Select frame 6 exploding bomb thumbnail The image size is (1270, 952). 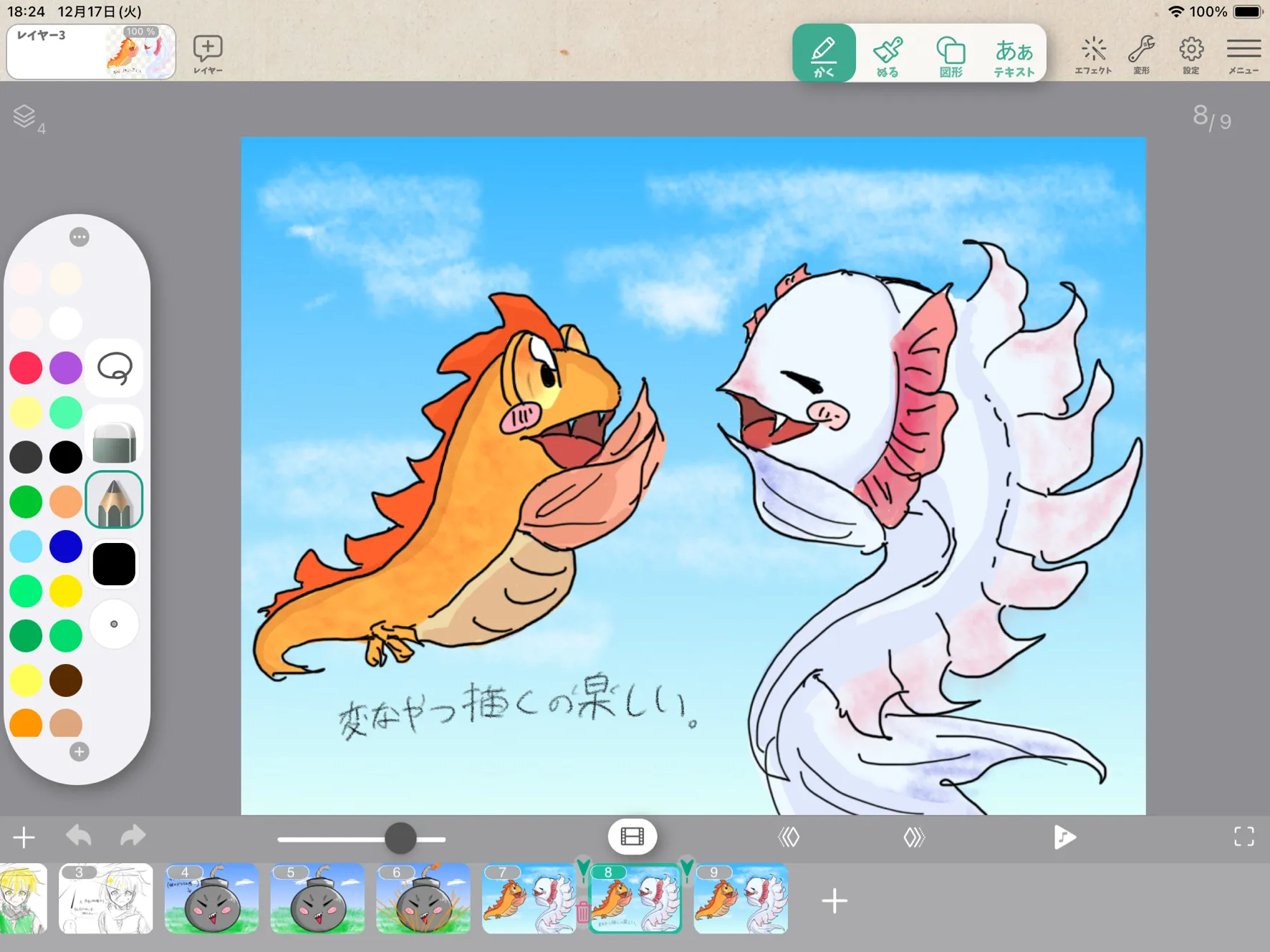[x=423, y=898]
